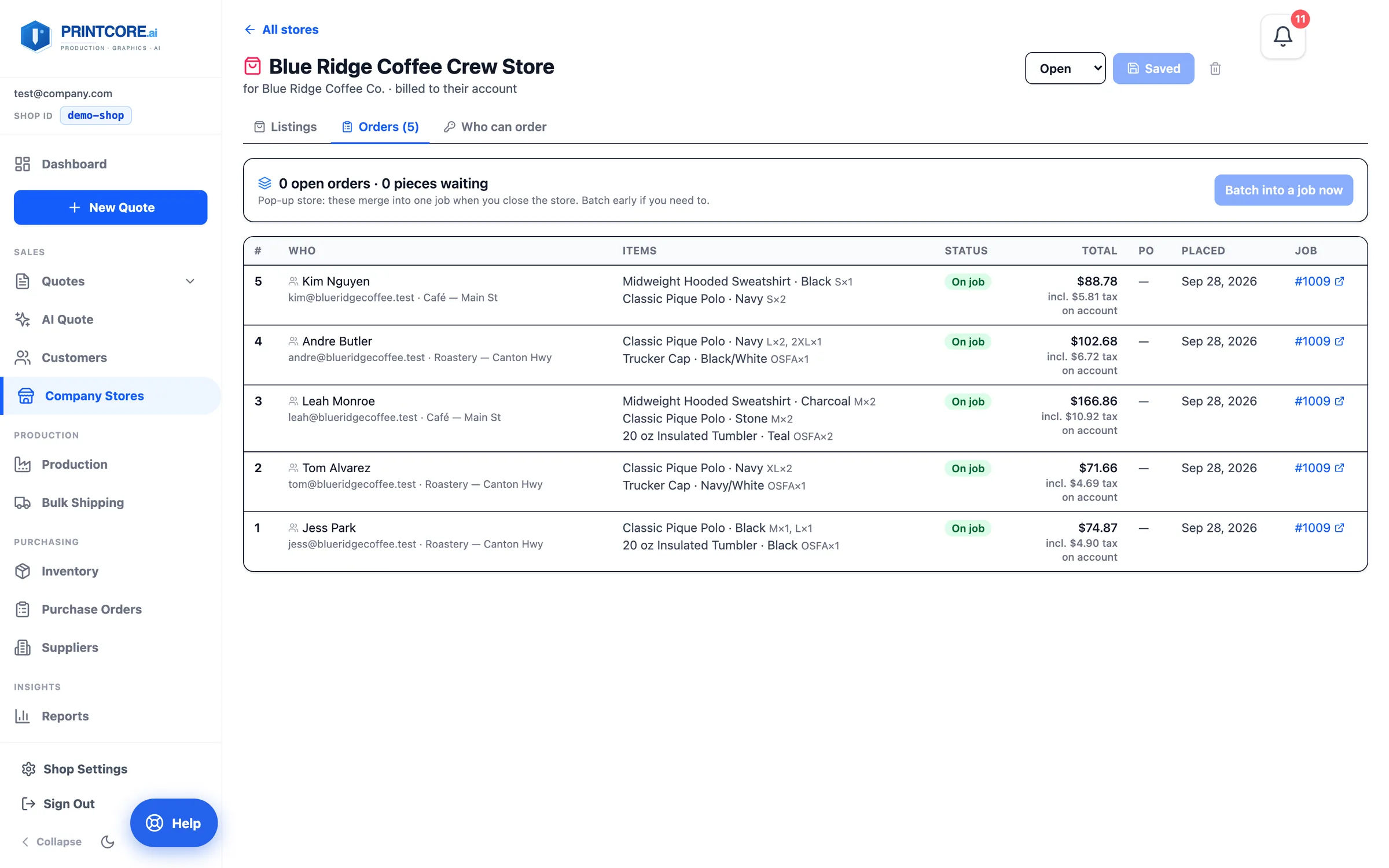Open job #1009 for Kim Nguyen
This screenshot has width=1389, height=868.
point(1319,281)
